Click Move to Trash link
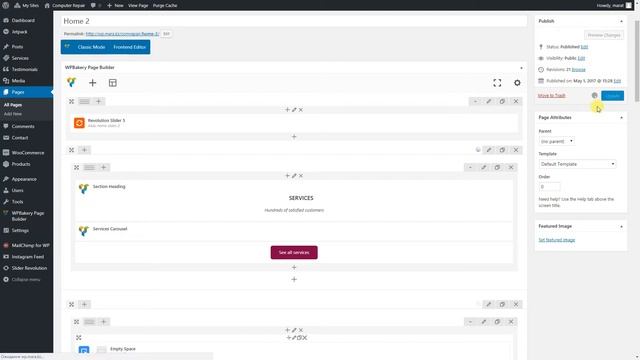This screenshot has height=360, width=640. pyautogui.click(x=551, y=96)
